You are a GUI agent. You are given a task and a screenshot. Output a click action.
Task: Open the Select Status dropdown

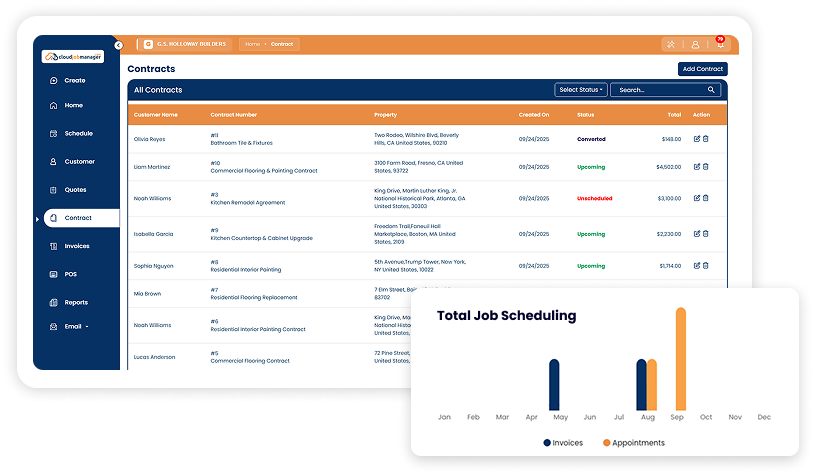coord(580,90)
